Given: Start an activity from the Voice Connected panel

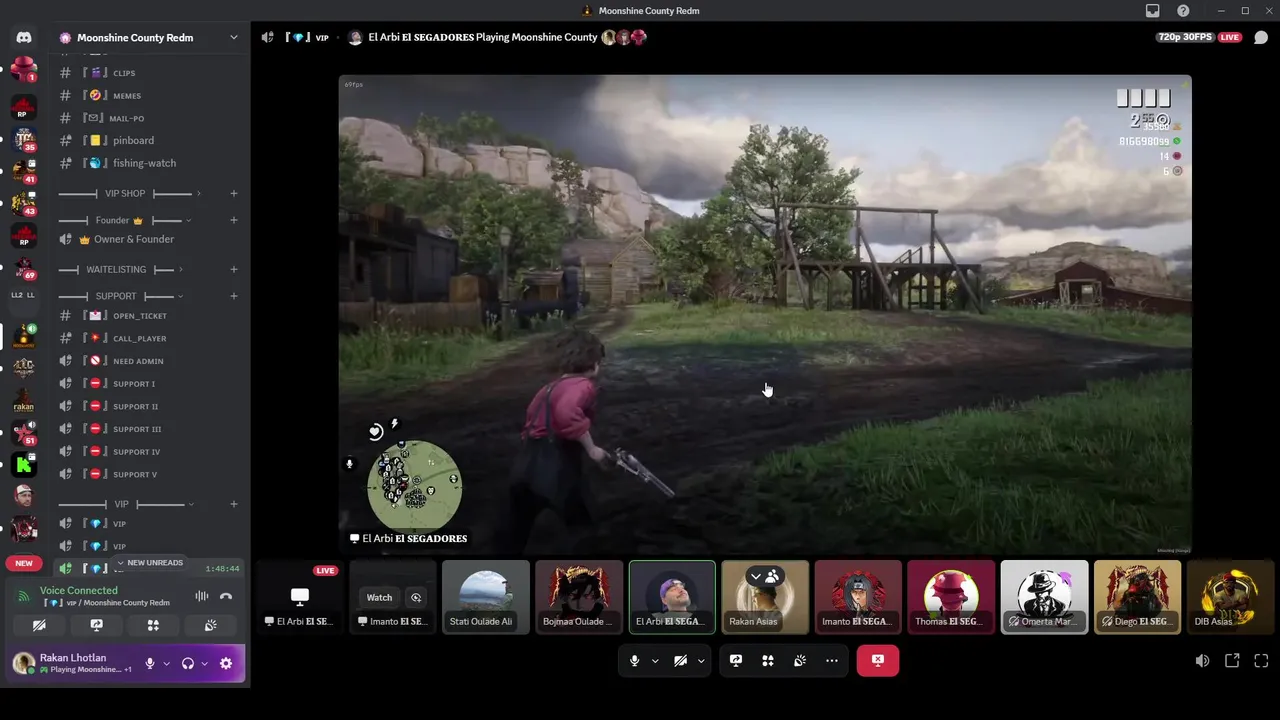Looking at the screenshot, I should [x=153, y=625].
